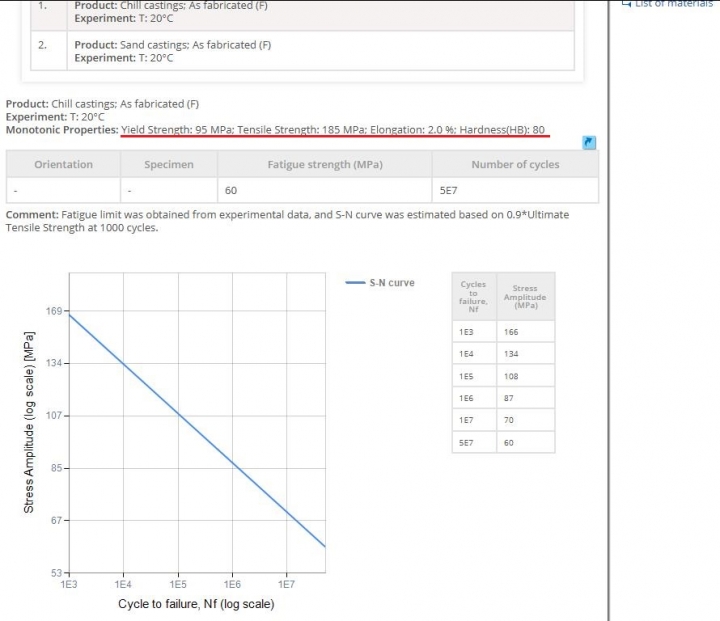
Task: Click the Orientation column header
Action: tap(63, 164)
